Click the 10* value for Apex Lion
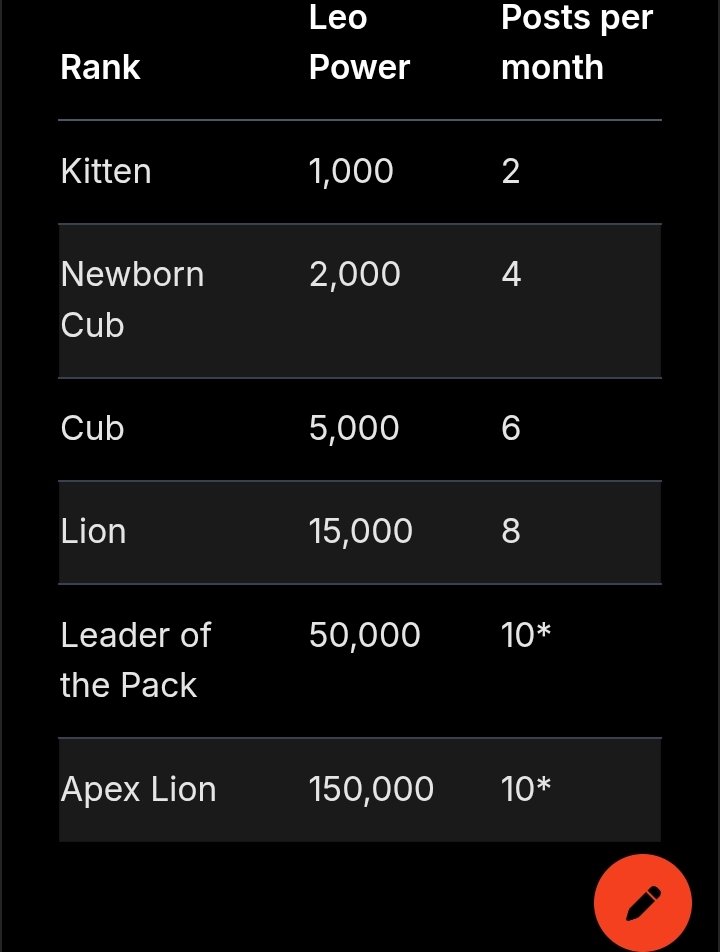 (526, 789)
